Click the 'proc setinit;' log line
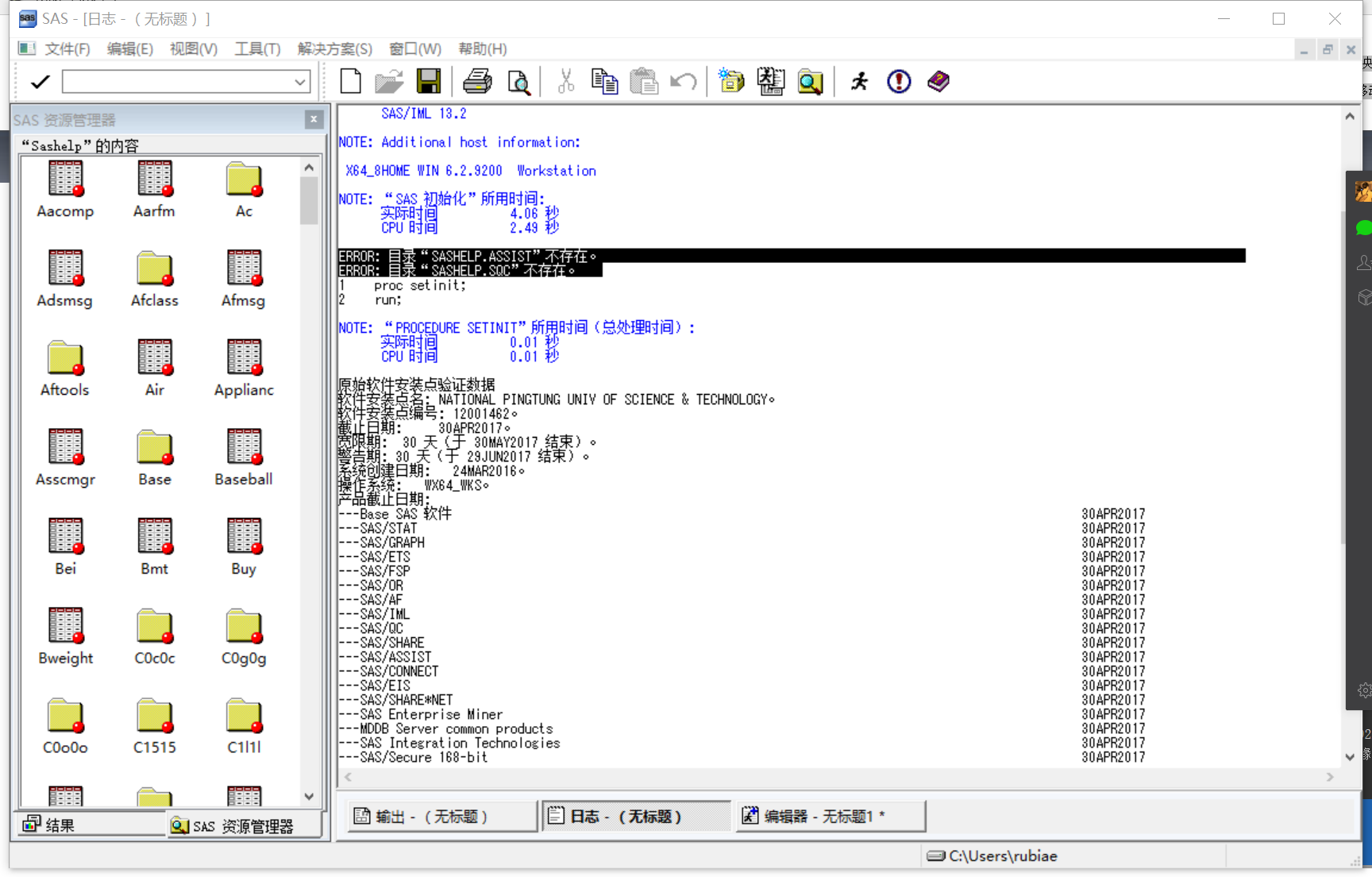 point(420,285)
